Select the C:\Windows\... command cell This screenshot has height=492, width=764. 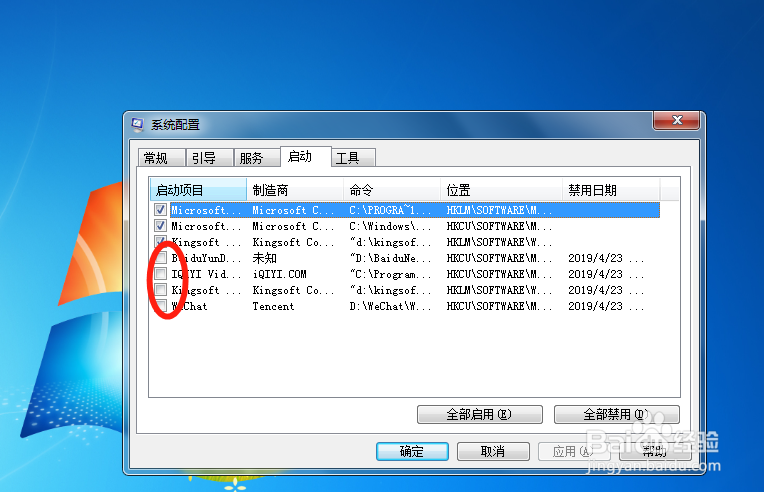tap(390, 226)
